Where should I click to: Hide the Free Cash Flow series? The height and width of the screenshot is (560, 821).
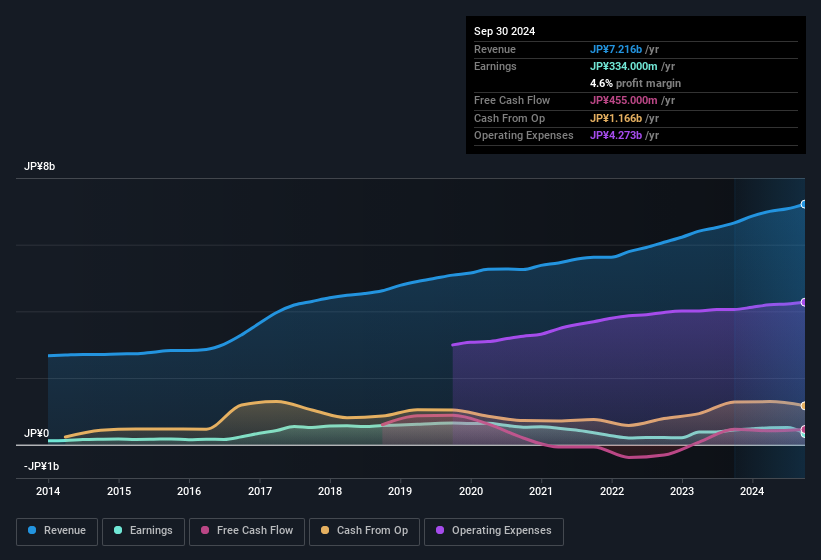247,531
